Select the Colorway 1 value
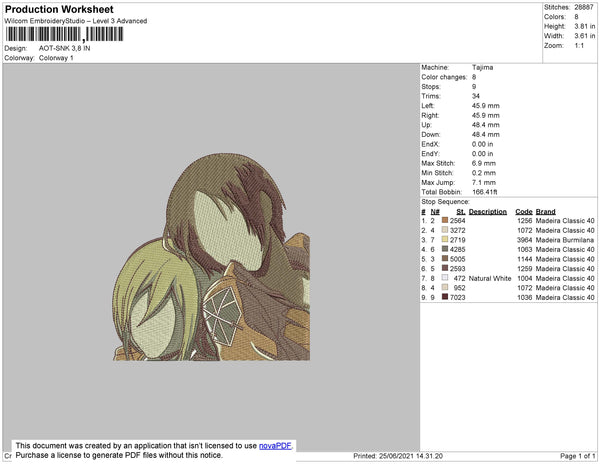Image resolution: width=600 pixels, height=464 pixels. (56, 58)
